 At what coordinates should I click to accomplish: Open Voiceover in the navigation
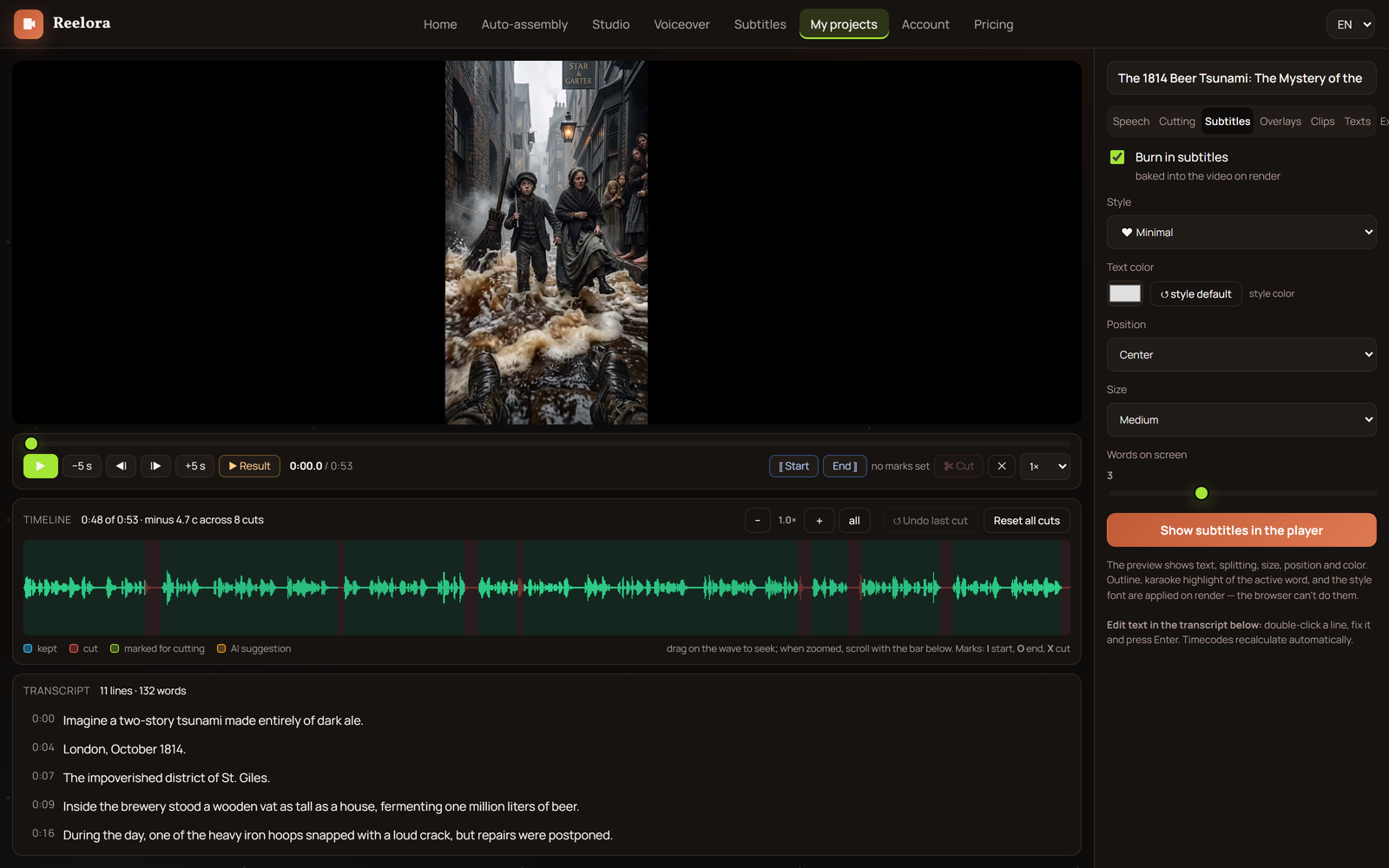[681, 24]
